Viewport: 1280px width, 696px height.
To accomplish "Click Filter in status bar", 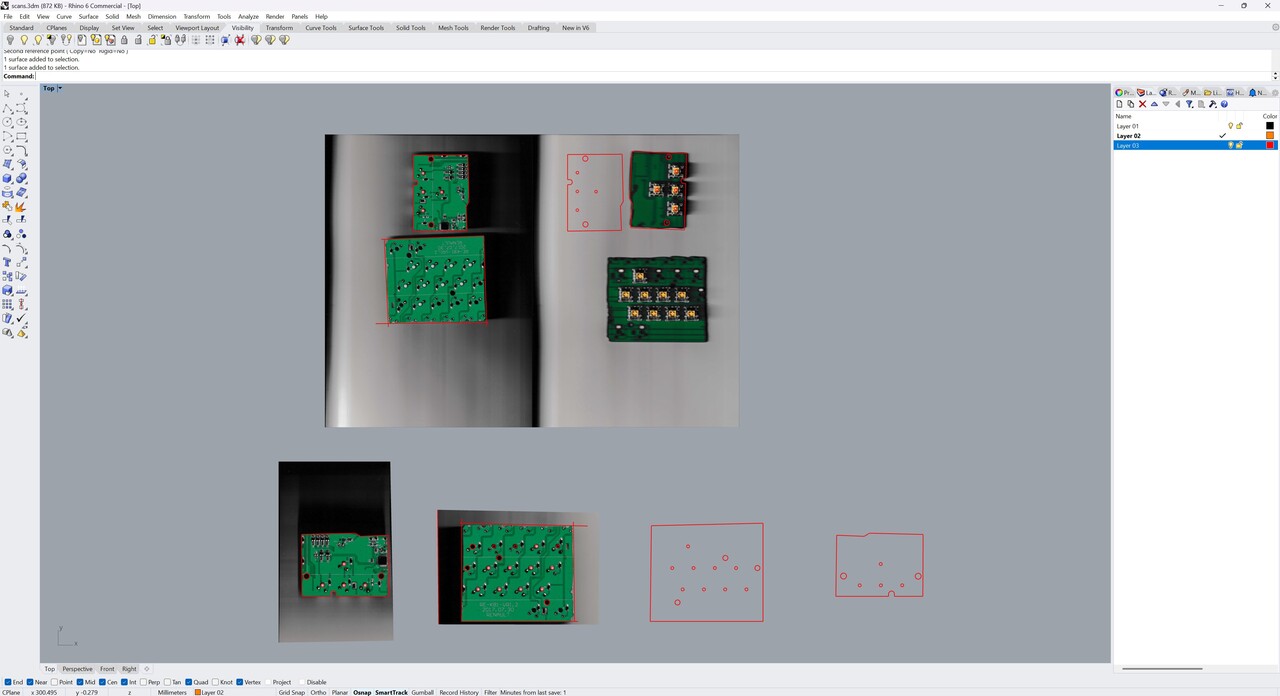I will pyautogui.click(x=491, y=692).
